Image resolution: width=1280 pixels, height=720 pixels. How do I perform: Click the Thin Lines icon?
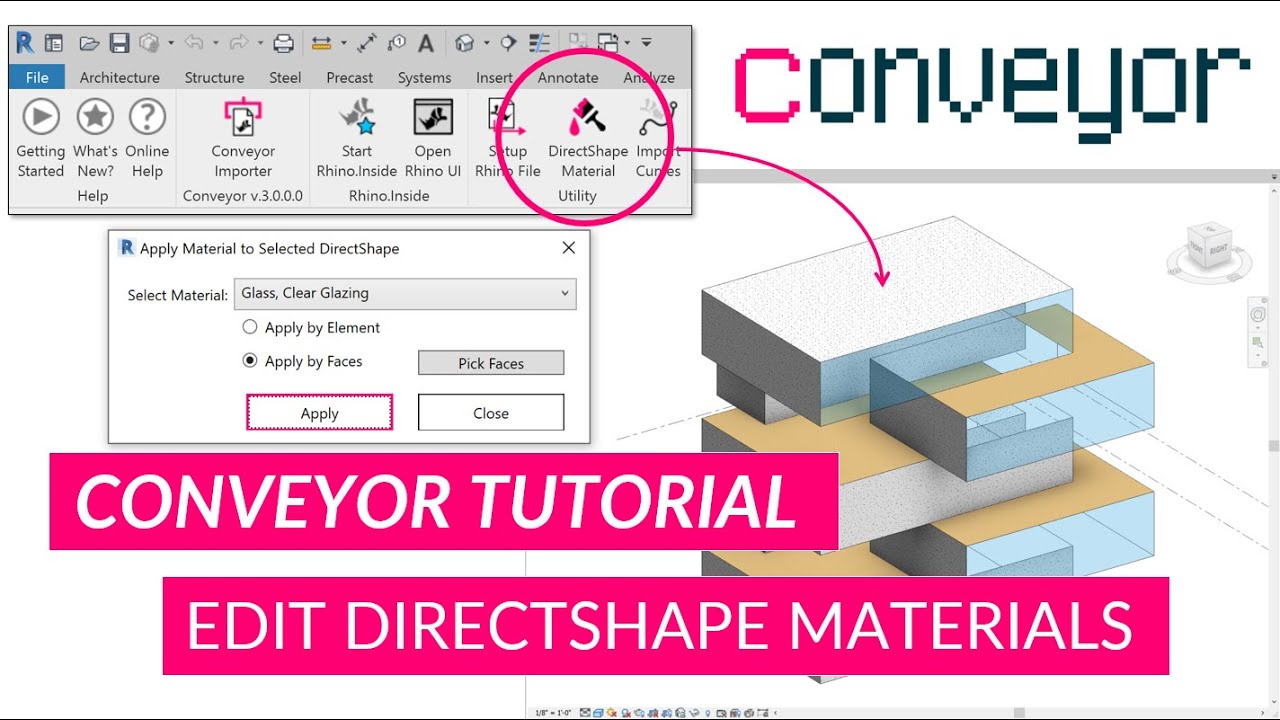539,43
